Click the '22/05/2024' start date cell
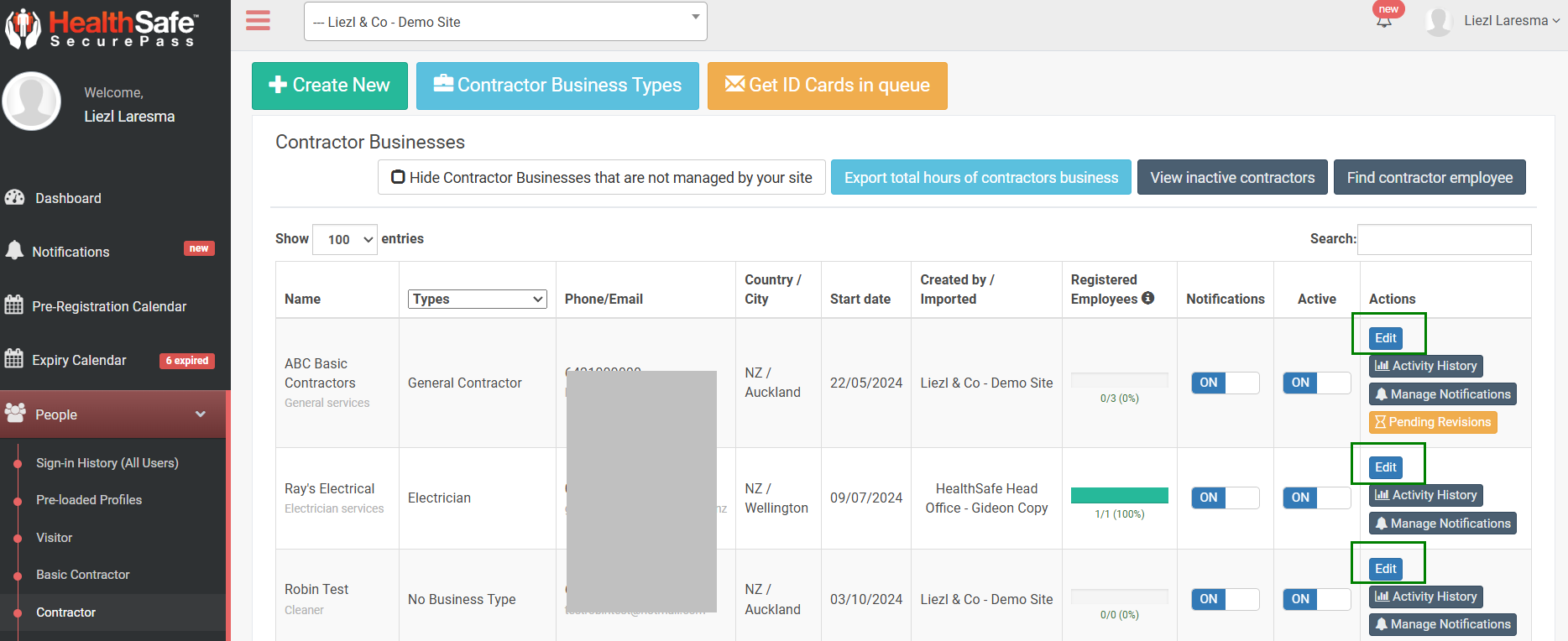 (866, 383)
